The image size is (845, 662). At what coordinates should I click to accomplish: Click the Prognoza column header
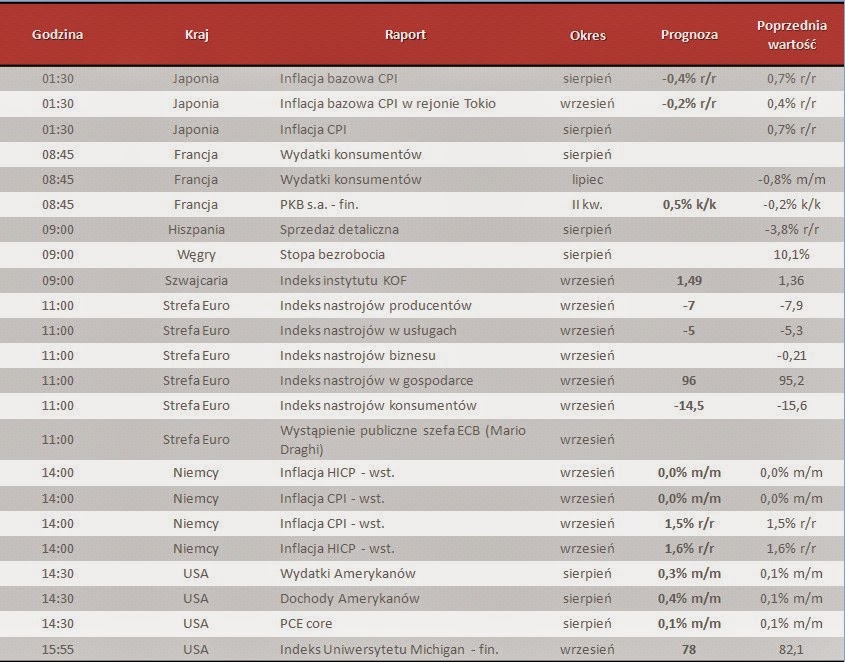point(689,35)
